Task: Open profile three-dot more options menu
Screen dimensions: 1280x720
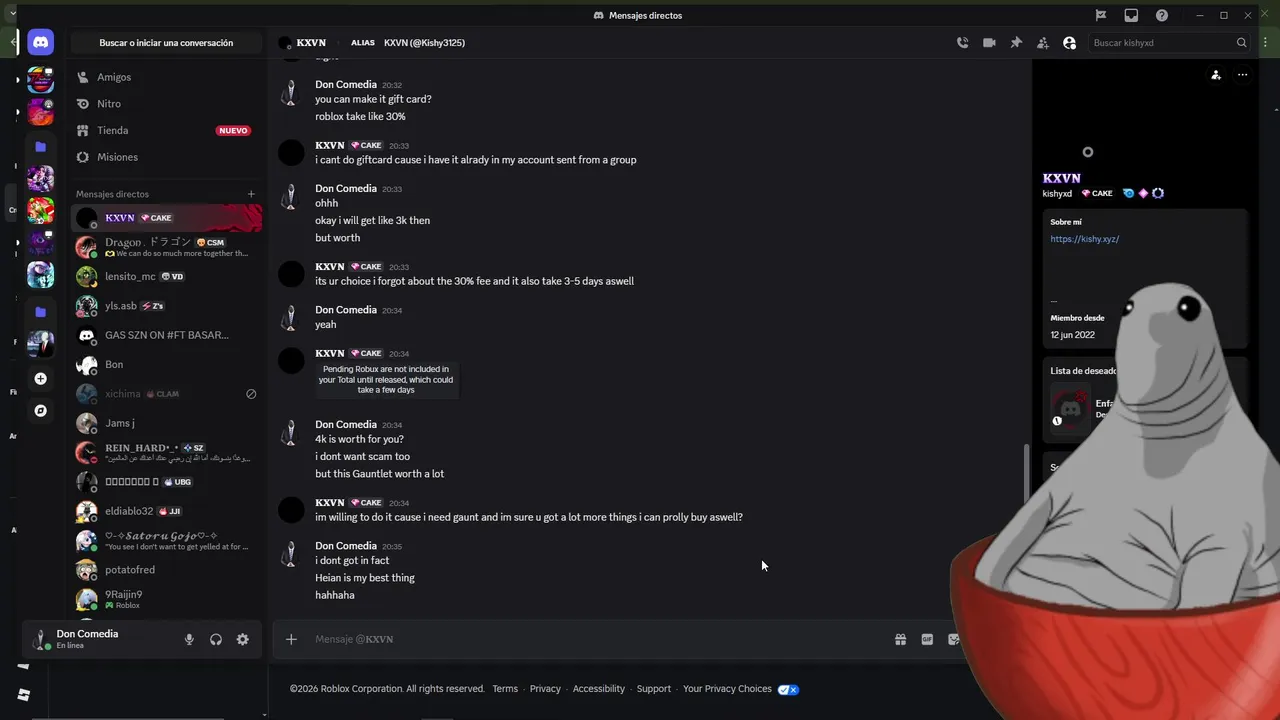Action: (1242, 75)
